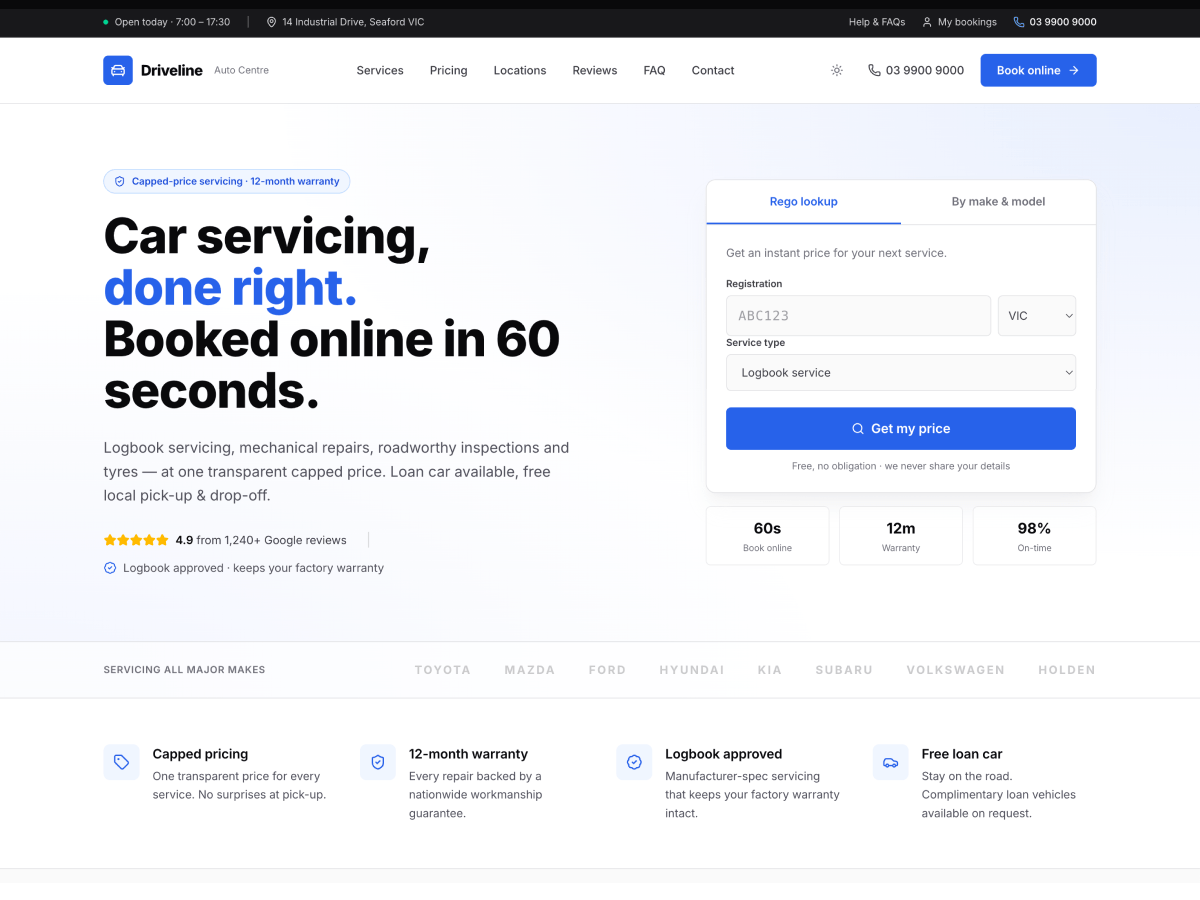
Task: Open the Service type dropdown
Action: [901, 372]
